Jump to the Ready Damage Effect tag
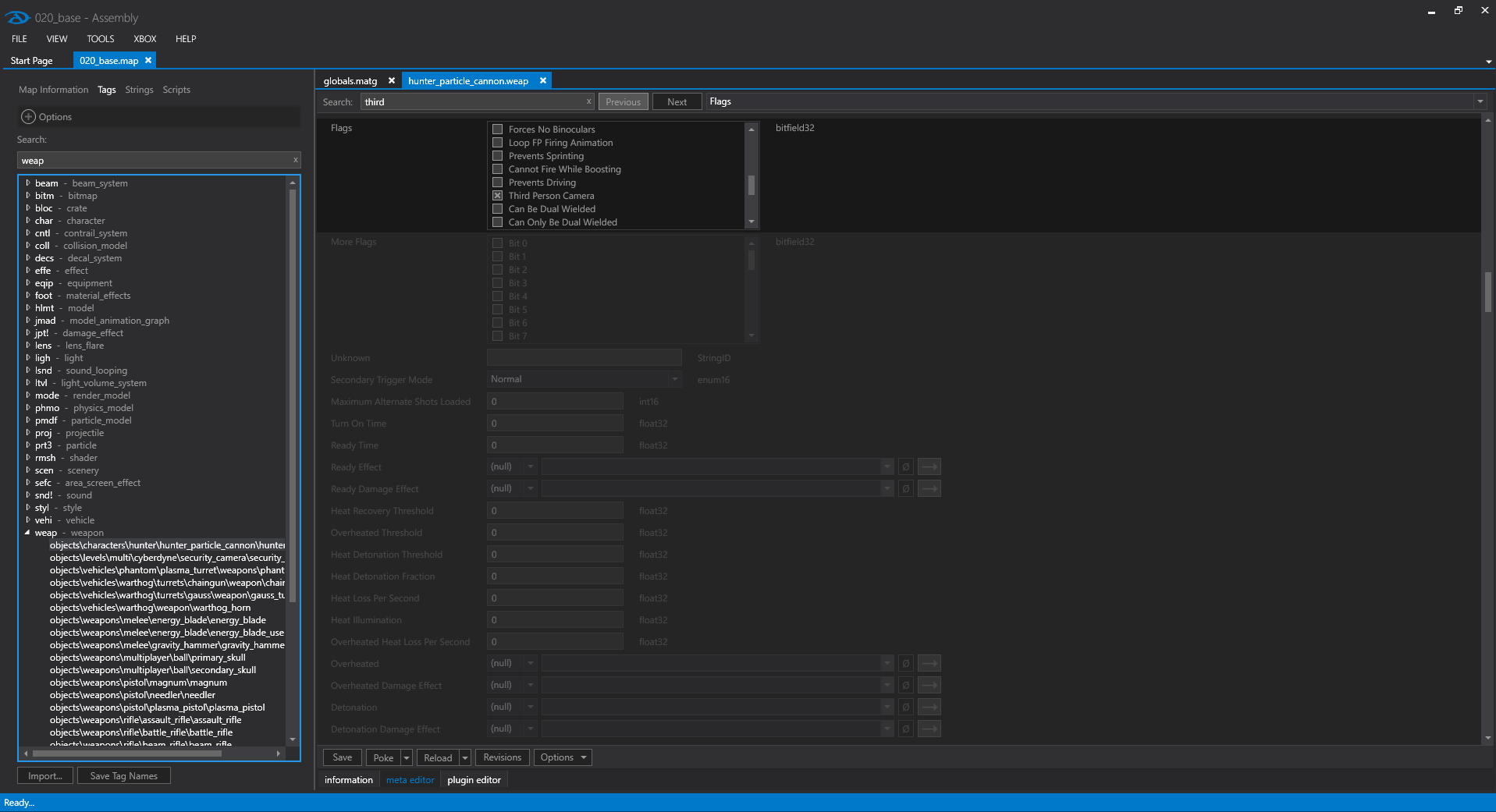1496x812 pixels. tap(929, 488)
